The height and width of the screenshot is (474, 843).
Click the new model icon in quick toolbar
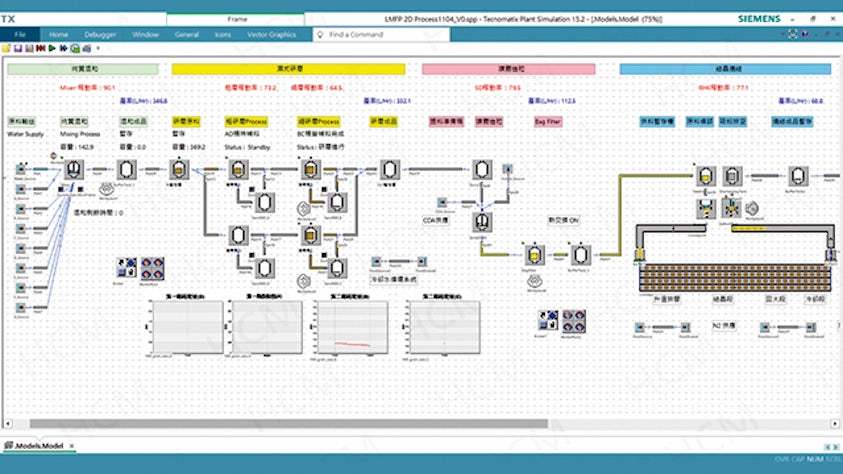click(6, 48)
